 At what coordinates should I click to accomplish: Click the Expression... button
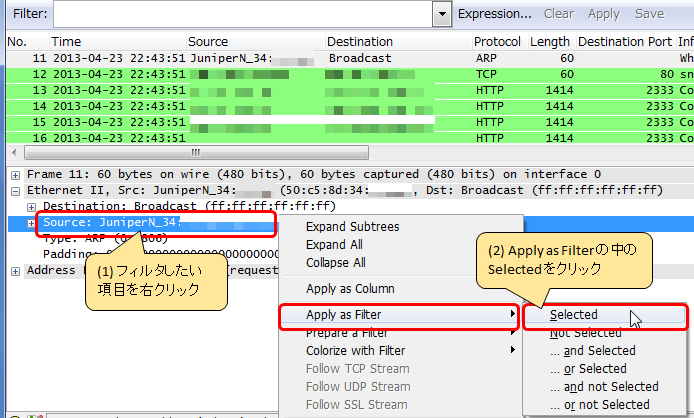494,14
